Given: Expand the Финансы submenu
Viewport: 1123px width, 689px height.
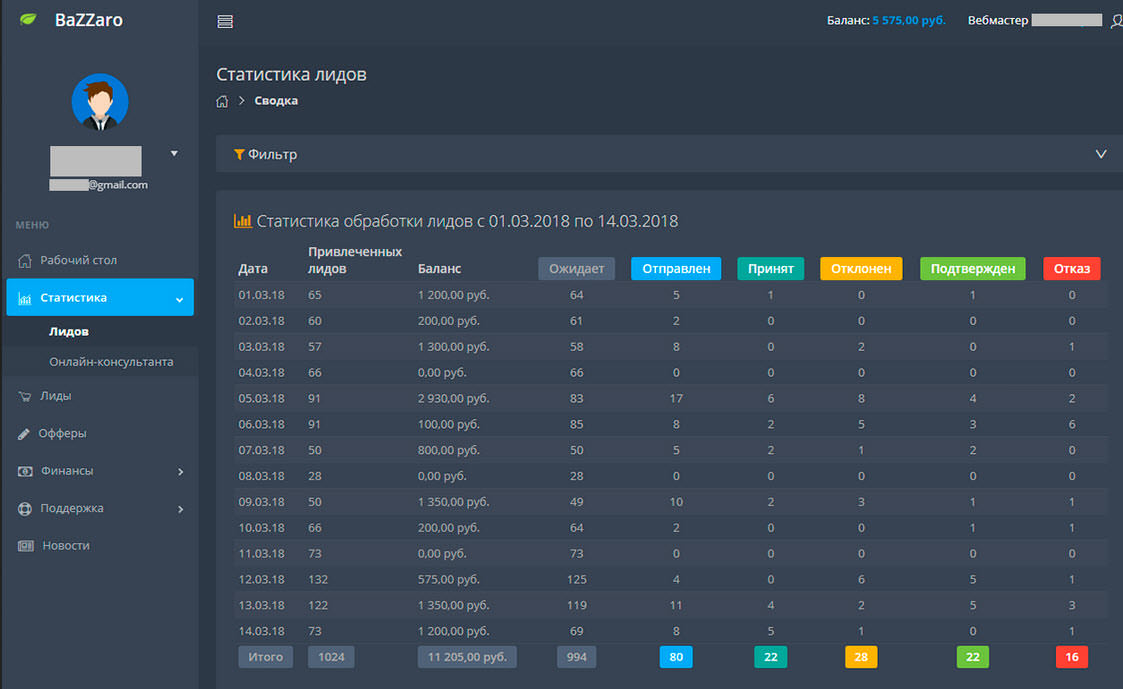Looking at the screenshot, I should pos(180,471).
